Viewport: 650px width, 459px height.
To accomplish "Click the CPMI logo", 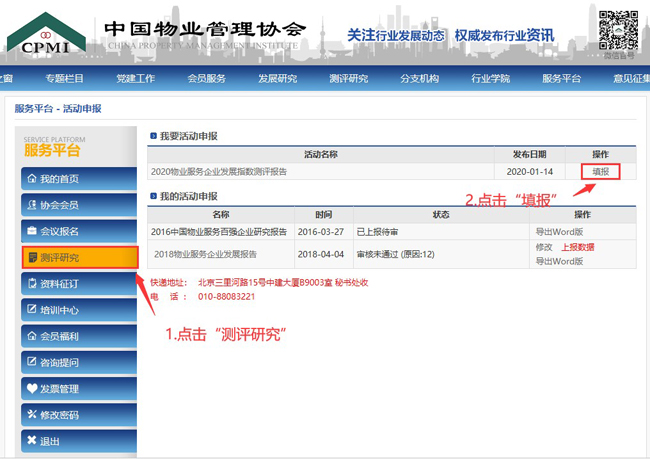I will pyautogui.click(x=47, y=35).
